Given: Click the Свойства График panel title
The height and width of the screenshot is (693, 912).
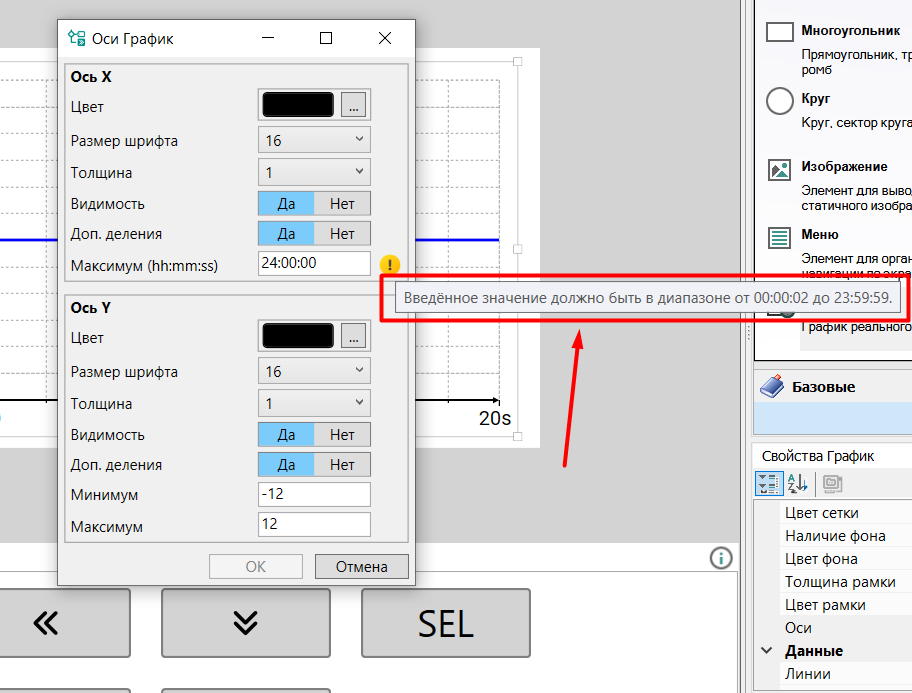Looking at the screenshot, I should pyautogui.click(x=817, y=456).
